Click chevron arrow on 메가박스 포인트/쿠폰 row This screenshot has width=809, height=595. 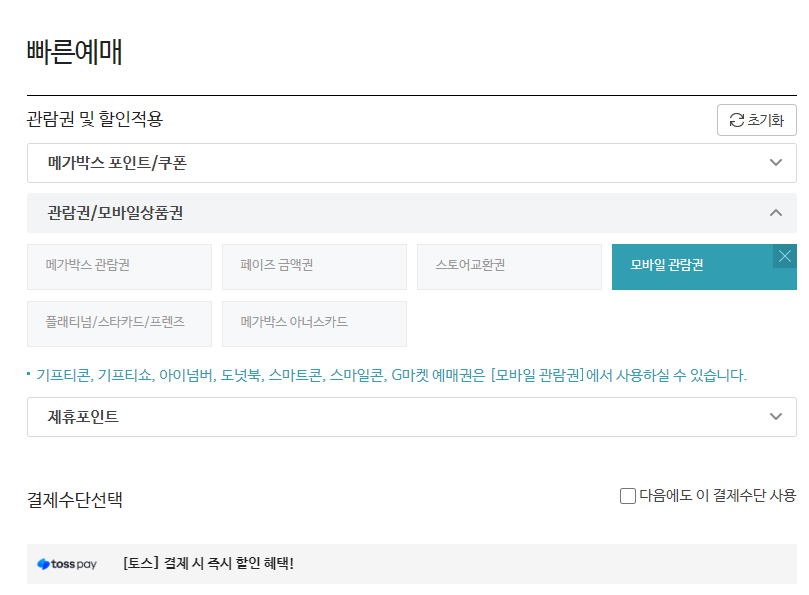click(x=775, y=163)
